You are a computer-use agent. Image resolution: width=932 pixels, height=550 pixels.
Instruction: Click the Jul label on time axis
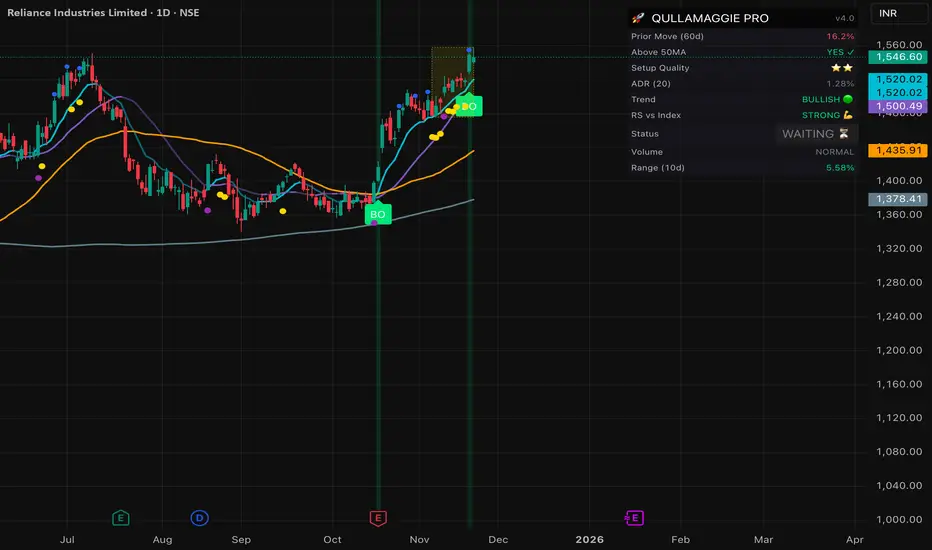[67, 540]
